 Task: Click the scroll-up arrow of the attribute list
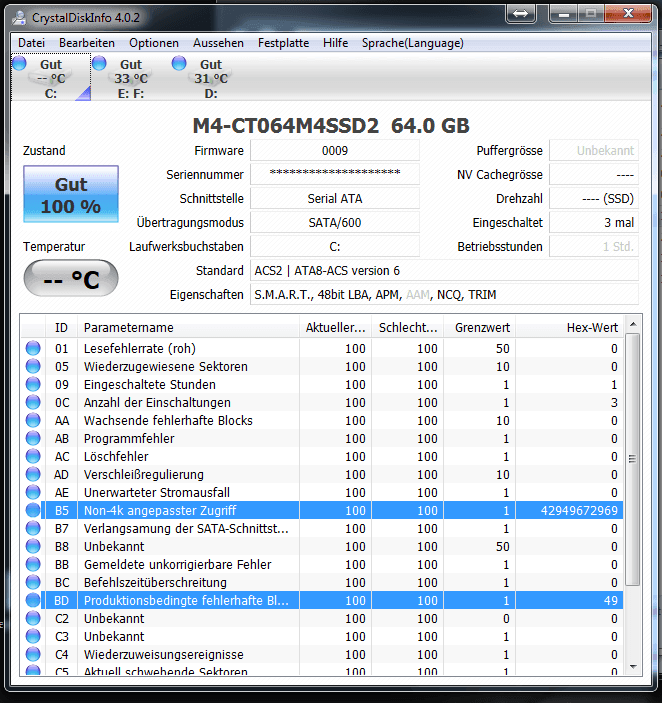coord(633,324)
